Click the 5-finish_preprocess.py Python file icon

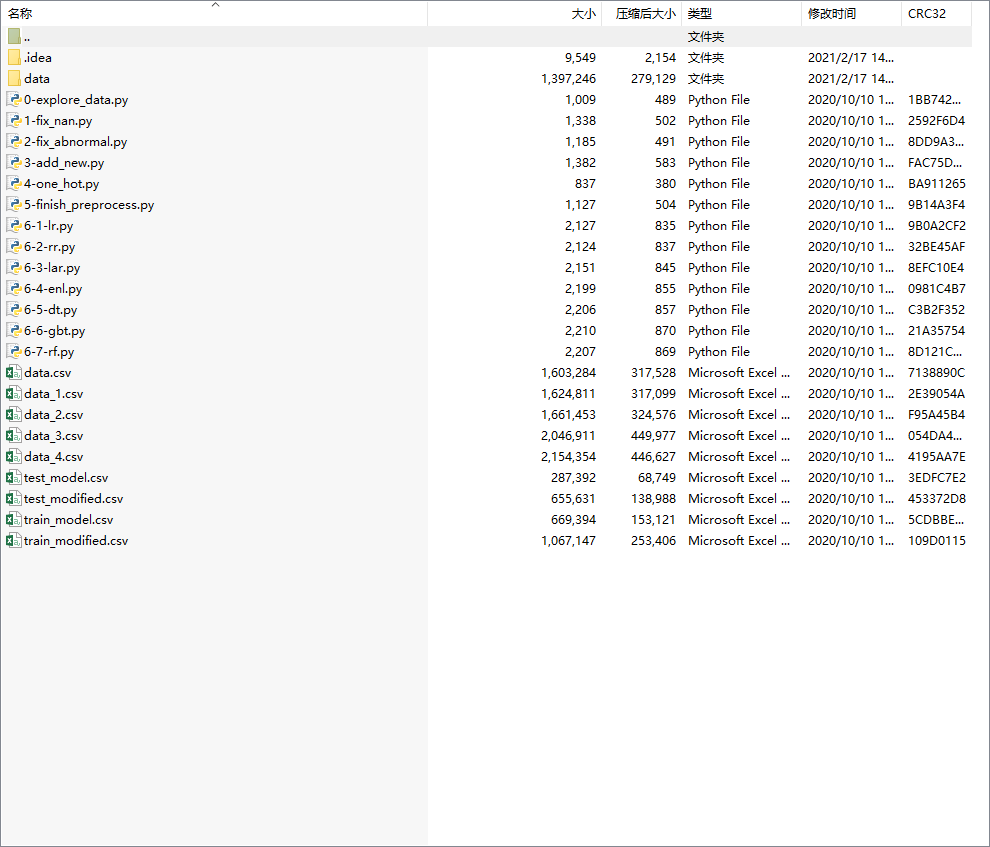pos(14,204)
